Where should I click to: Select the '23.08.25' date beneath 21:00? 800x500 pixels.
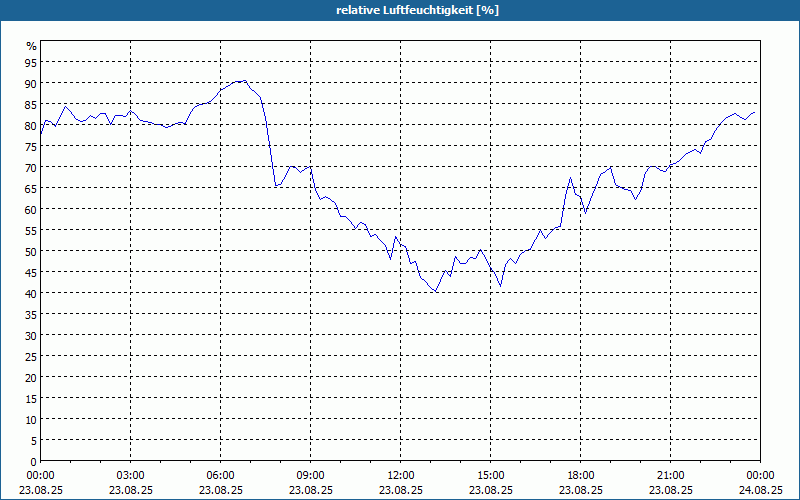670,490
